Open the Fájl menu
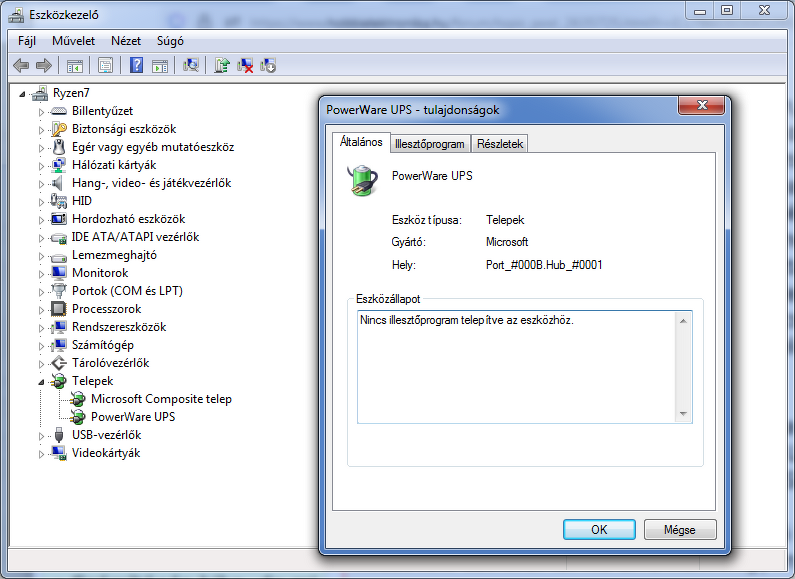 click(x=27, y=41)
